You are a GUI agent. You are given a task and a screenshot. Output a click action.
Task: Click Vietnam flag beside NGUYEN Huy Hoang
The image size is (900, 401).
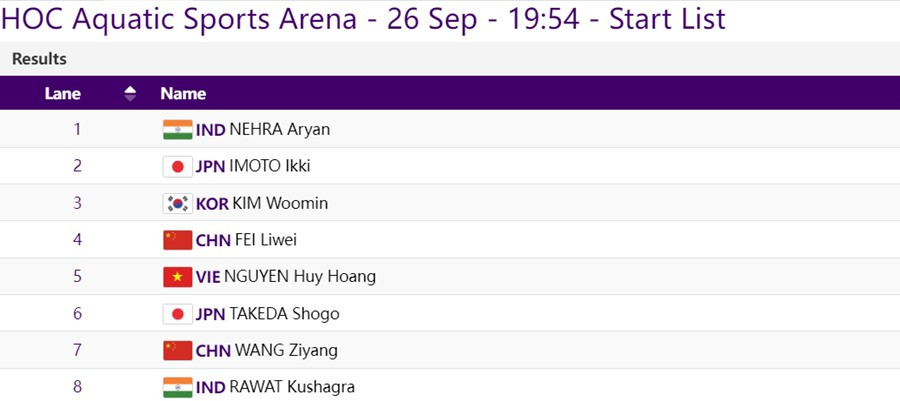click(177, 277)
